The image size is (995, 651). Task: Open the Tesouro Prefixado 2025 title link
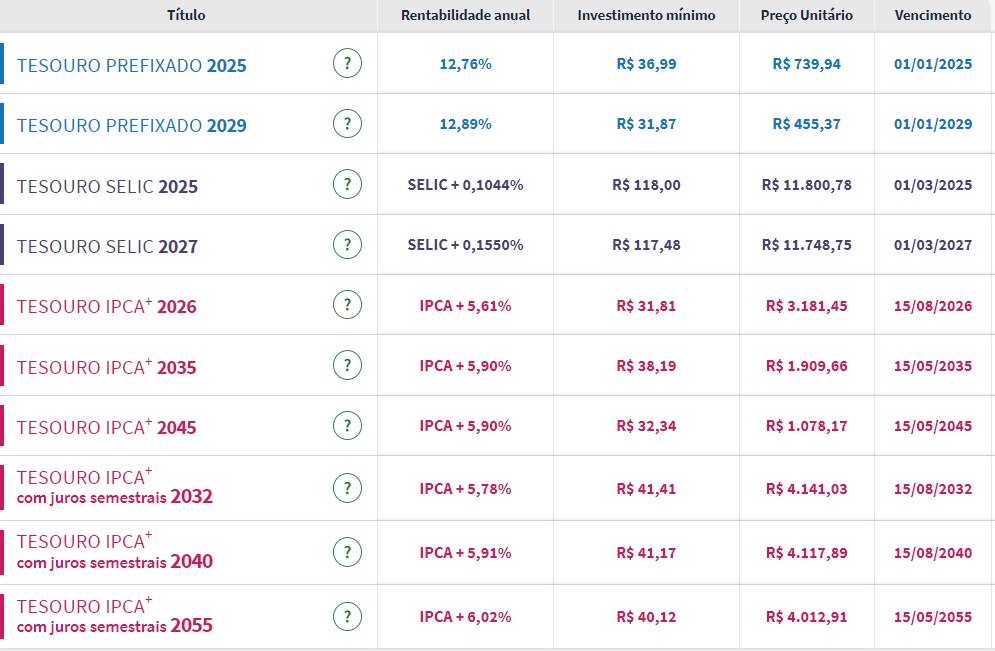pyautogui.click(x=132, y=66)
